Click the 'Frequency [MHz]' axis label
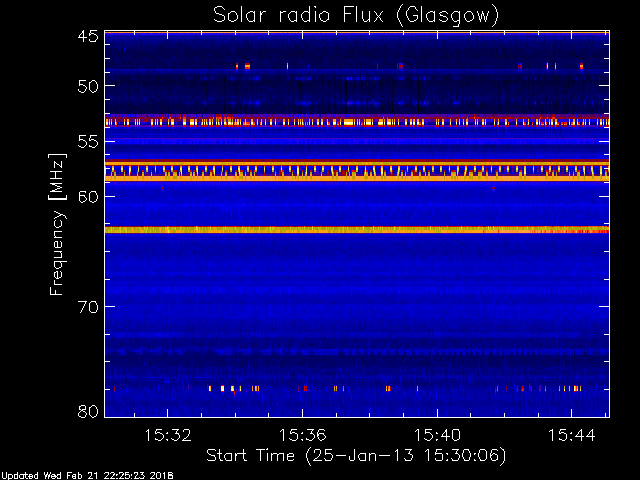640x480 pixels. [x=57, y=224]
